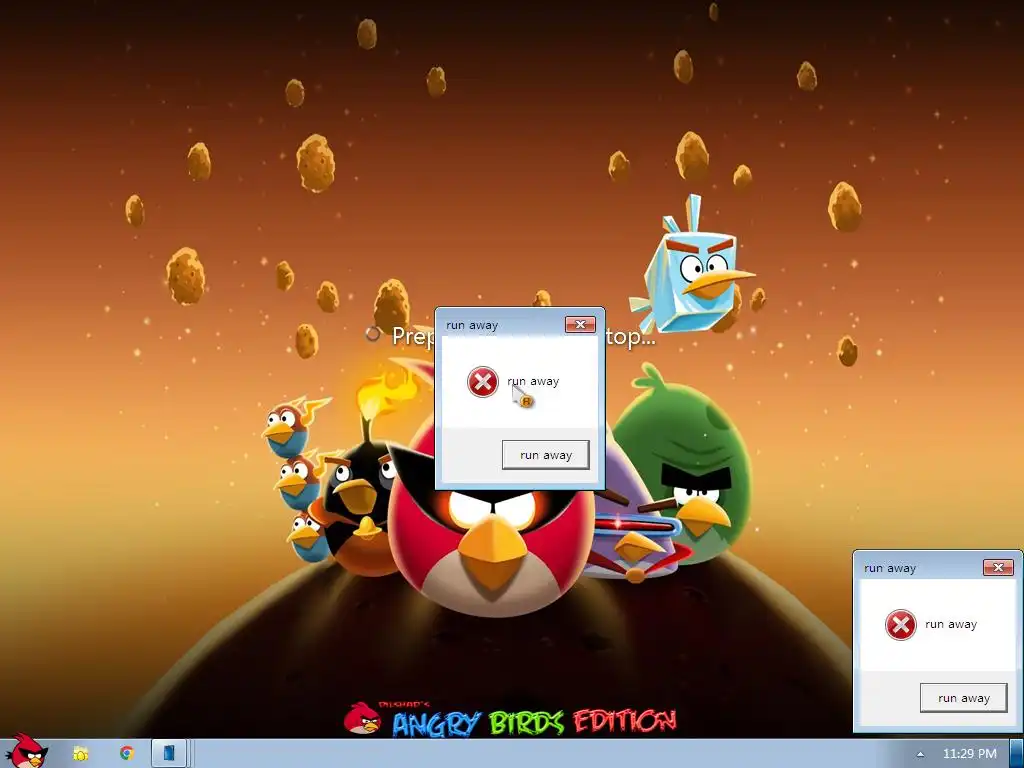Click 'run away' button in center dialog
This screenshot has height=768, width=1024.
(x=546, y=455)
